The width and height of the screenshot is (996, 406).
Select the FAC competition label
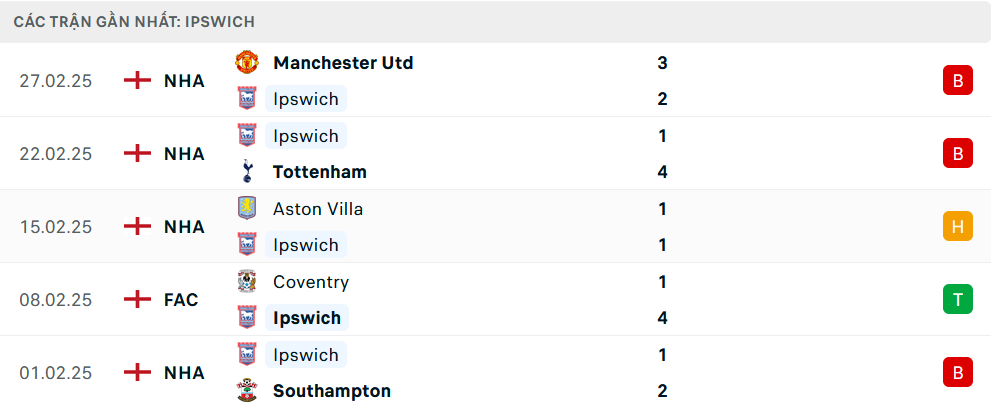(181, 300)
